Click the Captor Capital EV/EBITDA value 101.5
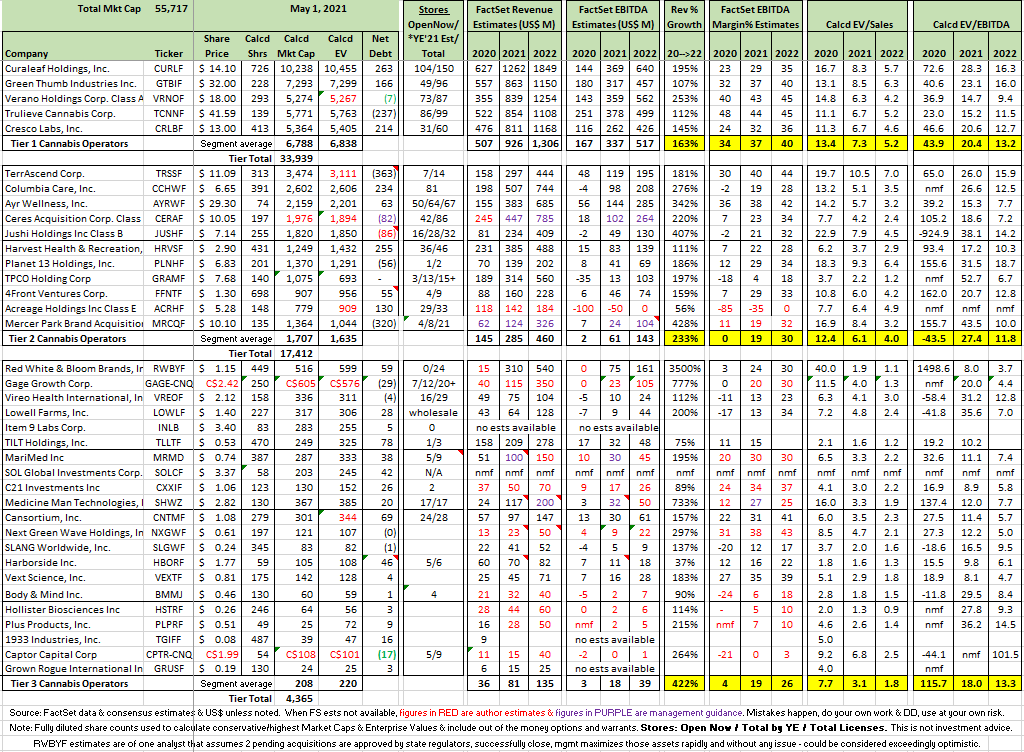Viewport: 1024px width, 752px height. coord(1004,654)
